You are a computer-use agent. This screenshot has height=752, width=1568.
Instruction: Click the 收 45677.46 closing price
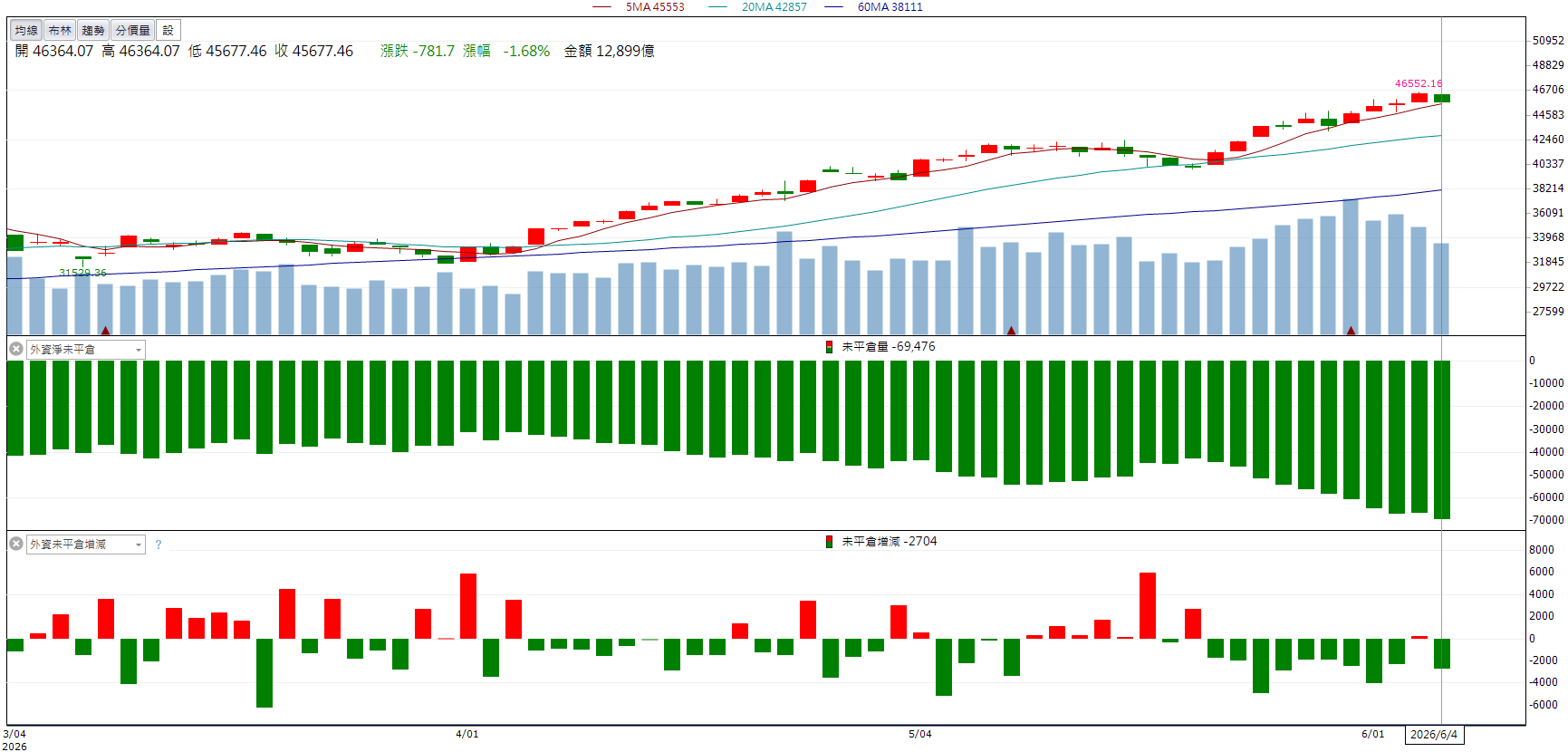314,52
